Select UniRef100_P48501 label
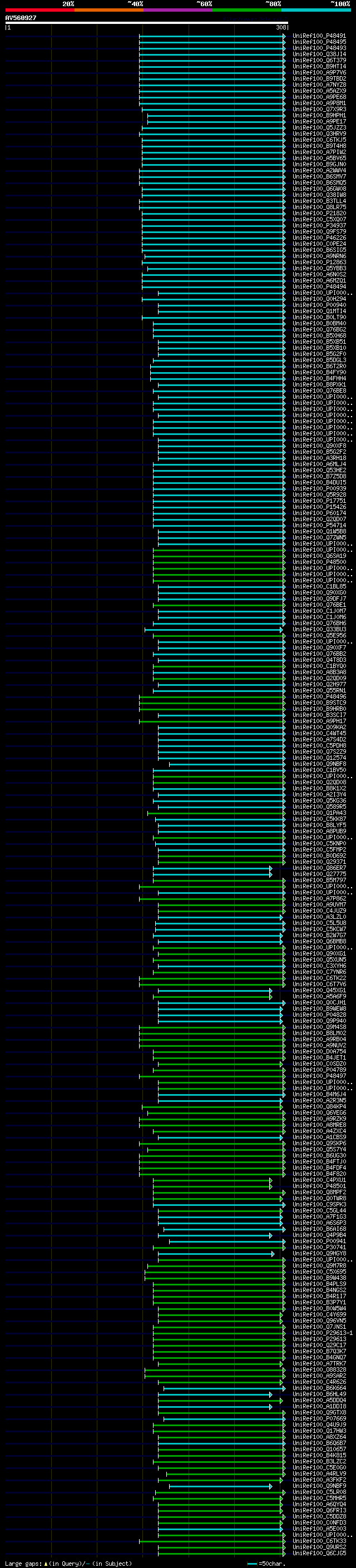356x1568 pixels. click(319, 1186)
